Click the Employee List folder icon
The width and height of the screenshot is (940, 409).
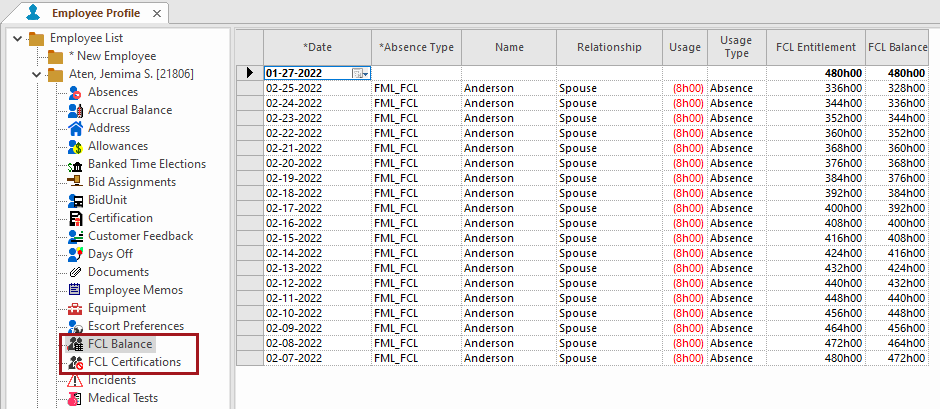click(37, 38)
